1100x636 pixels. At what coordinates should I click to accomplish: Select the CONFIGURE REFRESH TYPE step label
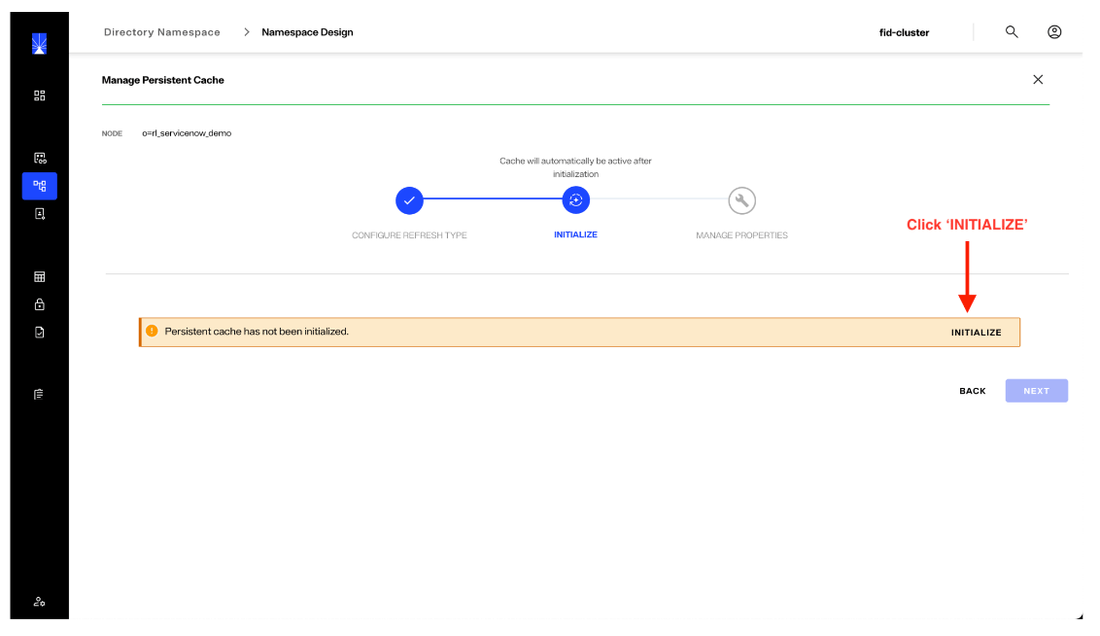coord(409,236)
